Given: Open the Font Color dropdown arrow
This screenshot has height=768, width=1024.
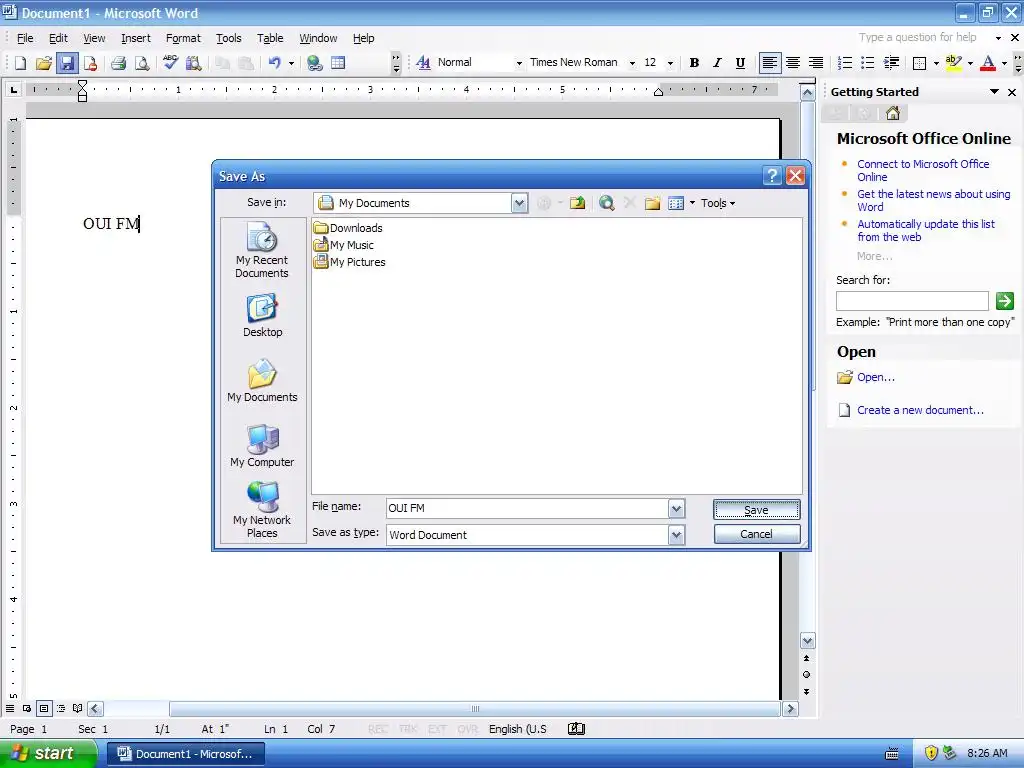Looking at the screenshot, I should coord(1004,63).
